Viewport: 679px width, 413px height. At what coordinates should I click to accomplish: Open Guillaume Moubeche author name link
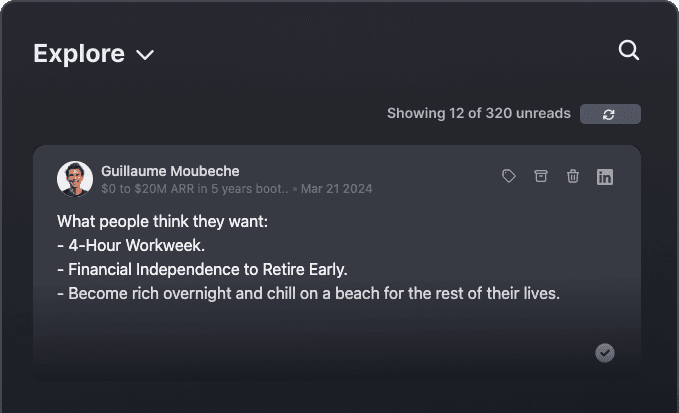click(x=170, y=171)
